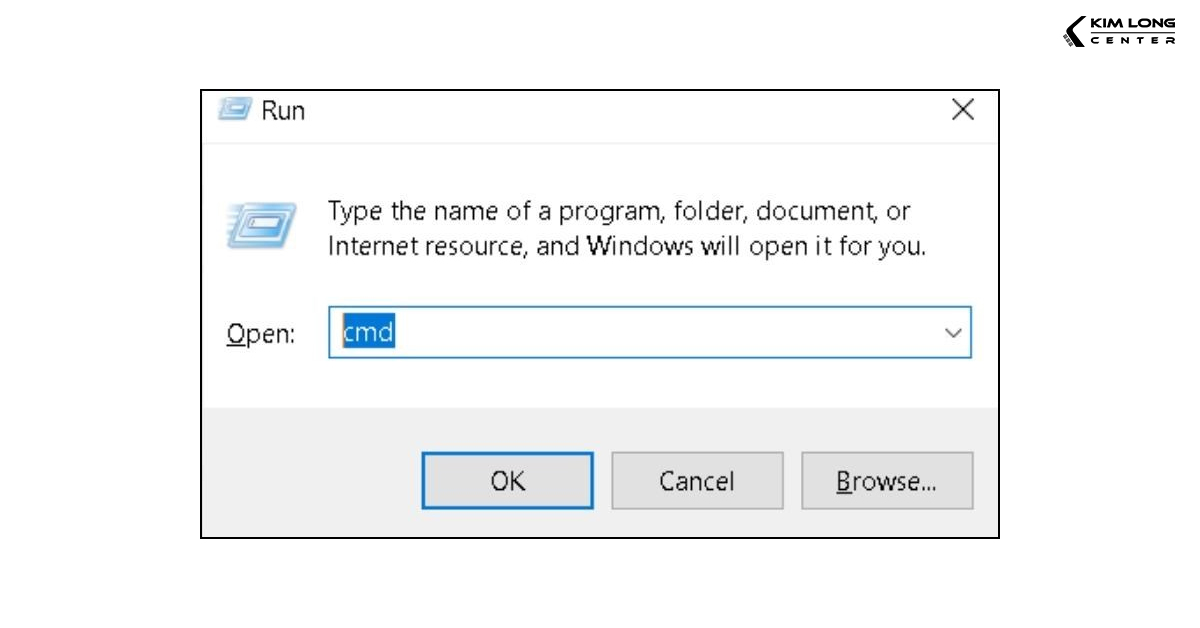Click the small Run icon in title bar
The width and height of the screenshot is (1200, 628).
[233, 109]
